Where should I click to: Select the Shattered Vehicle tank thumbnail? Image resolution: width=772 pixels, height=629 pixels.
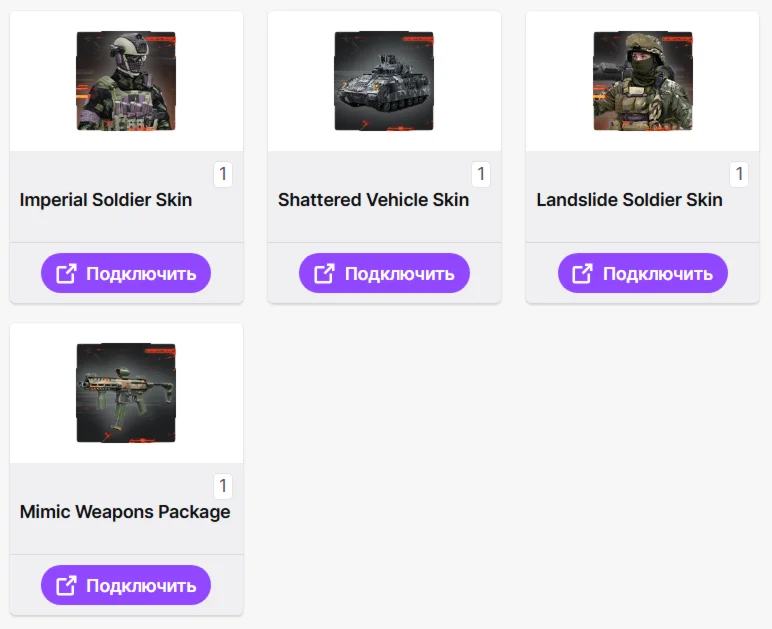coord(384,81)
